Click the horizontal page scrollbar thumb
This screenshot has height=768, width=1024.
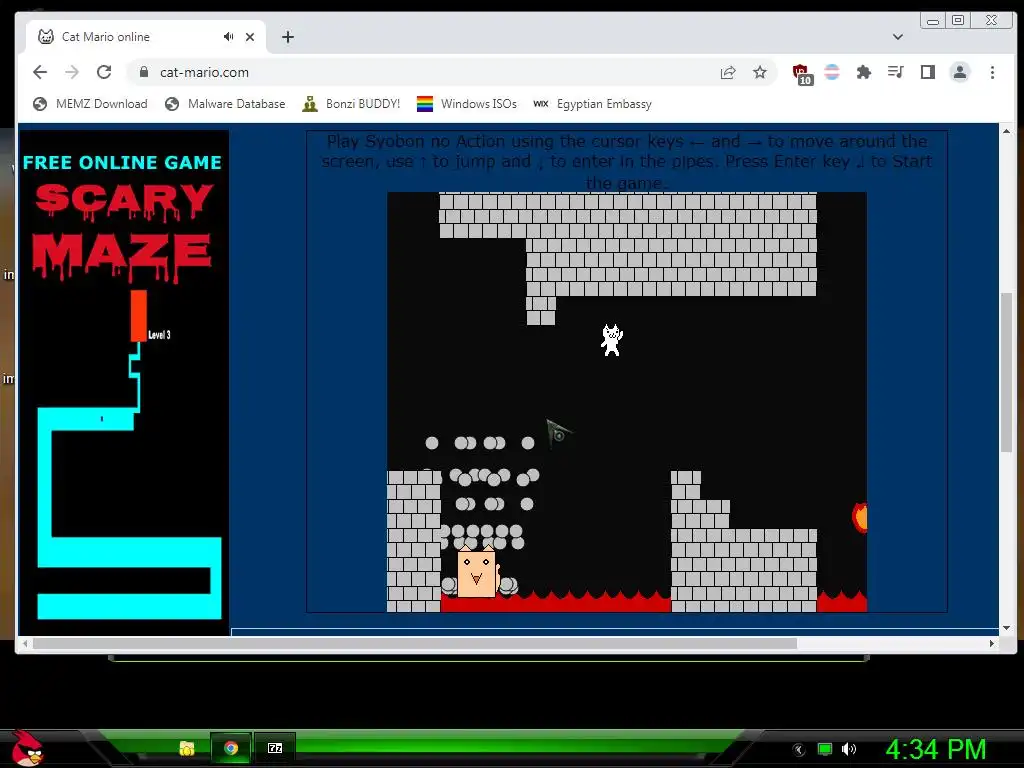point(415,643)
